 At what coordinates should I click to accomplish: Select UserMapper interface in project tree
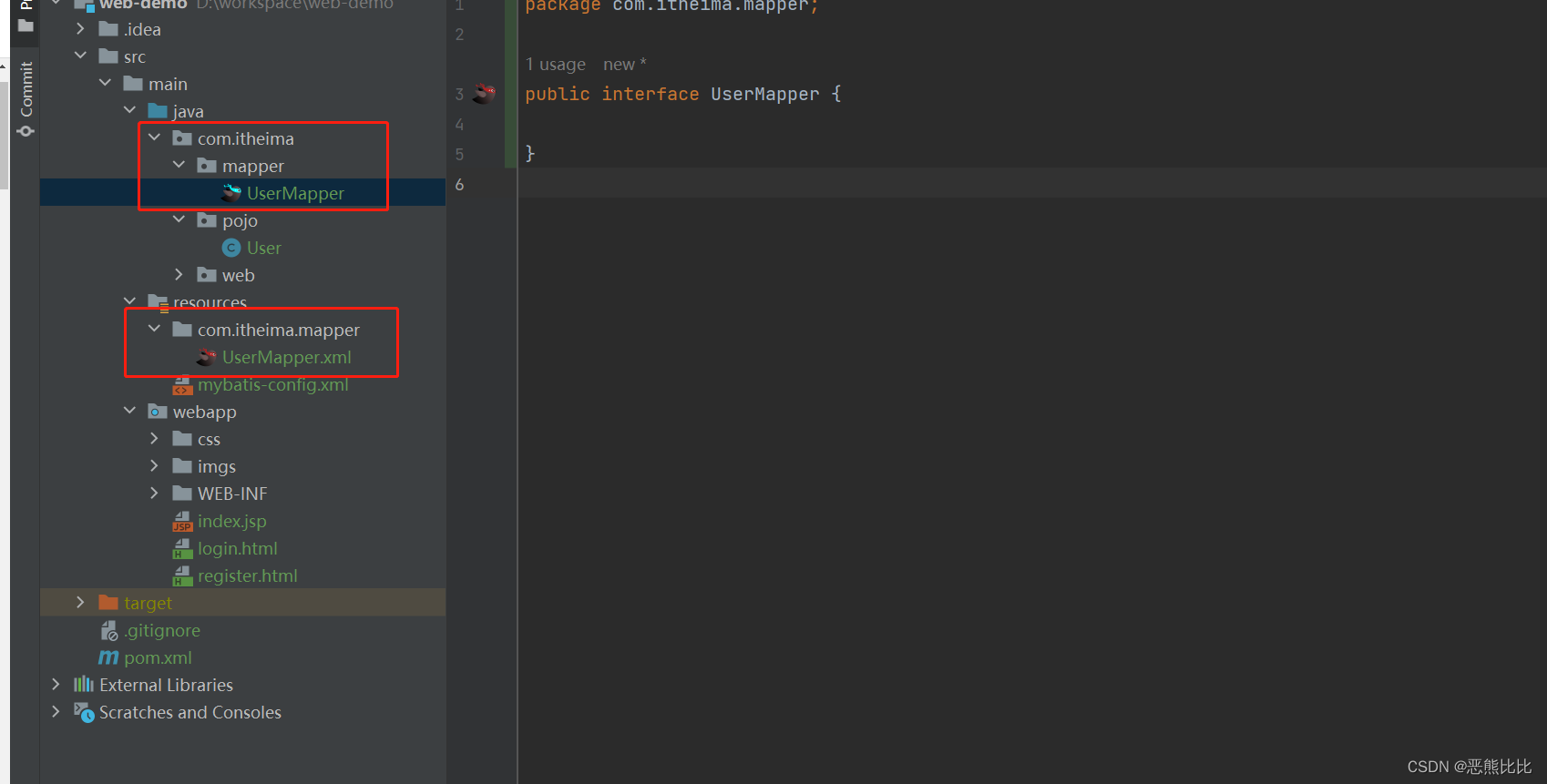point(295,193)
